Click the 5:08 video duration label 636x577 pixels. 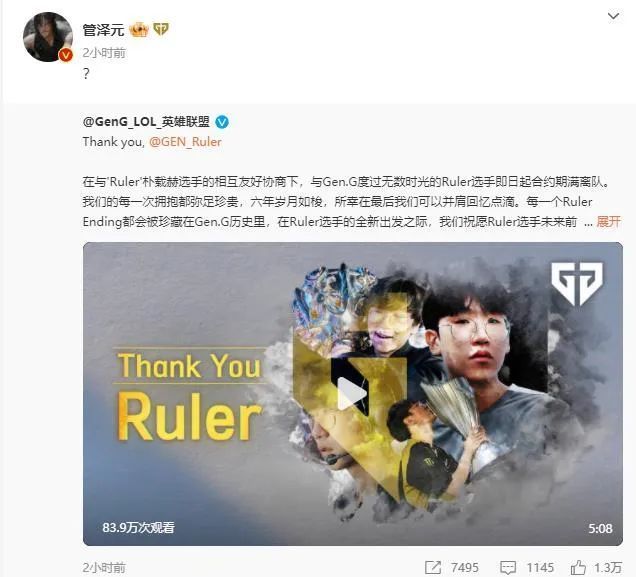coord(600,528)
